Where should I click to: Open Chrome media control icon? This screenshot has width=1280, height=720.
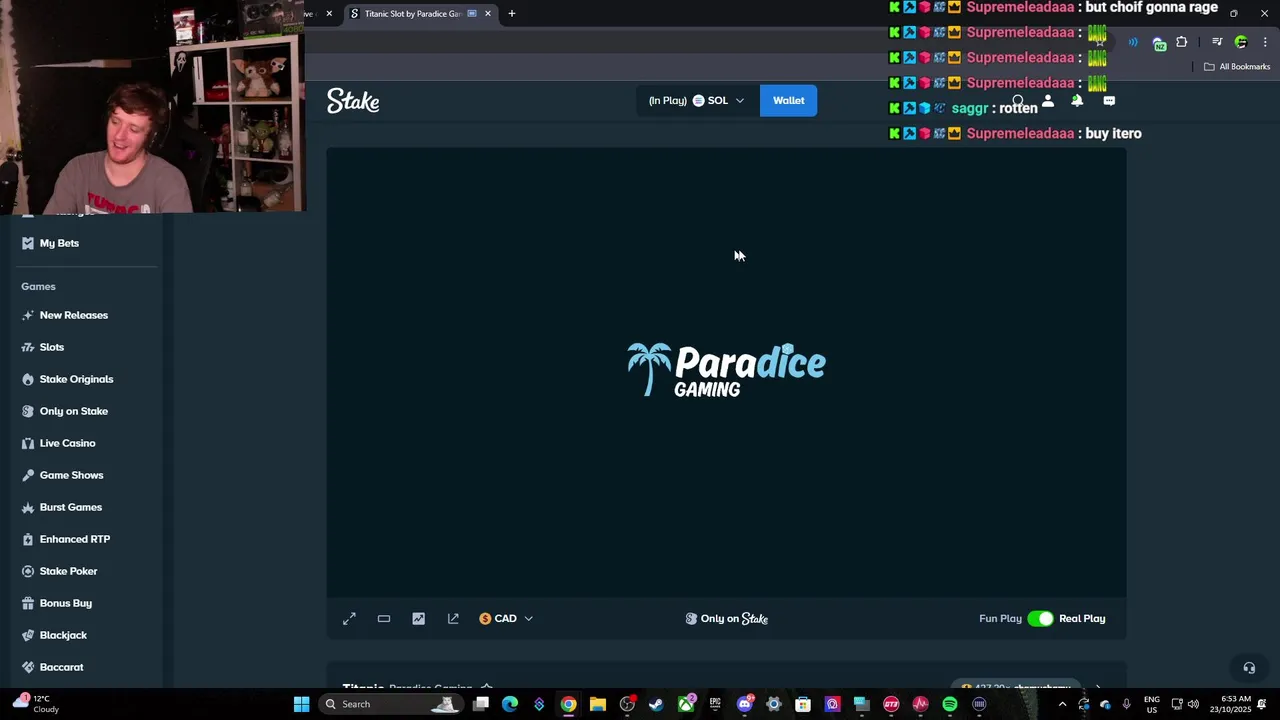tap(1217, 42)
